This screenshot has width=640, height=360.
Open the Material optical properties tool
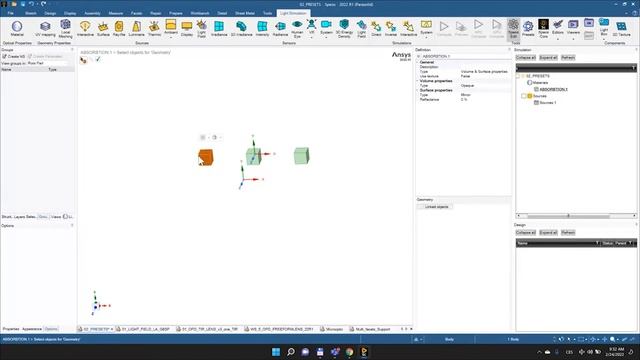pos(17,29)
